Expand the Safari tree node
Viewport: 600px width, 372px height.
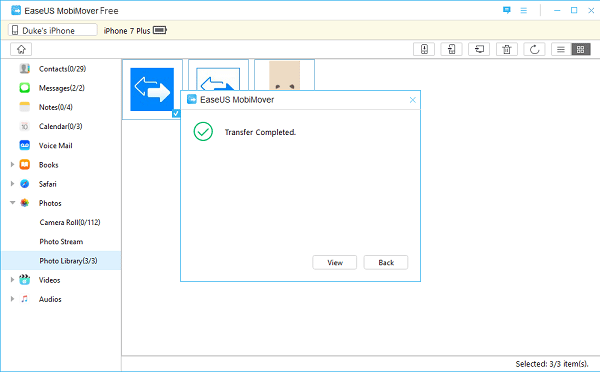click(x=12, y=184)
